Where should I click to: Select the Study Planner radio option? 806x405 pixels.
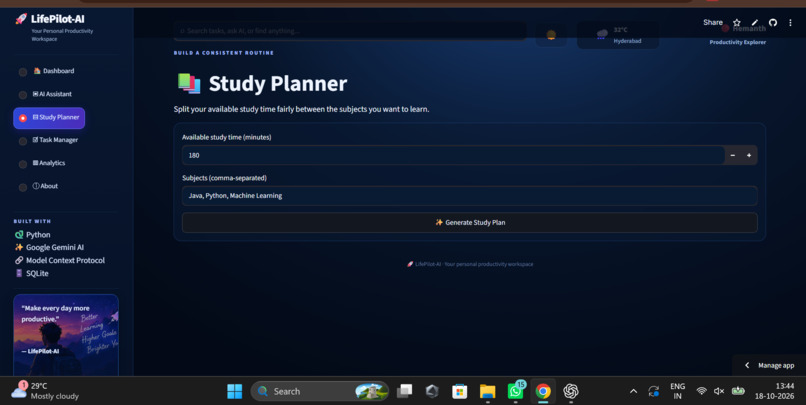[x=23, y=118]
